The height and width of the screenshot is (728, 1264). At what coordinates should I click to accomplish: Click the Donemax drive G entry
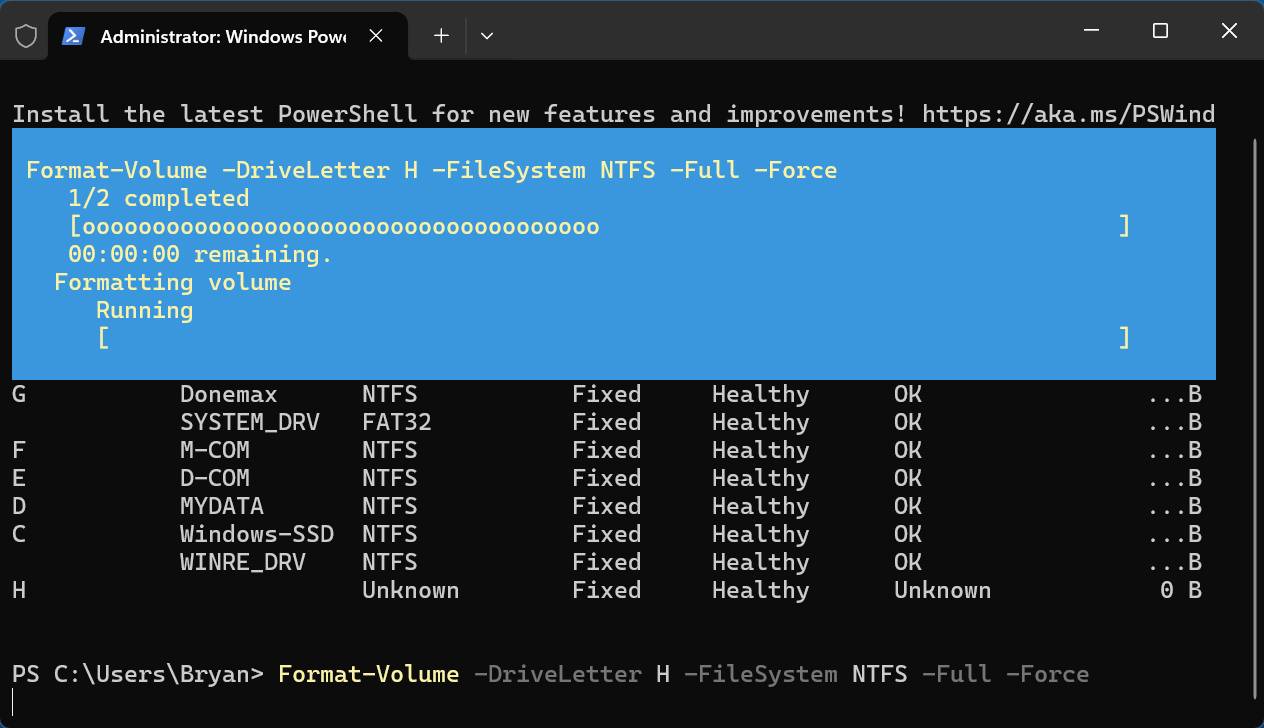pos(228,394)
